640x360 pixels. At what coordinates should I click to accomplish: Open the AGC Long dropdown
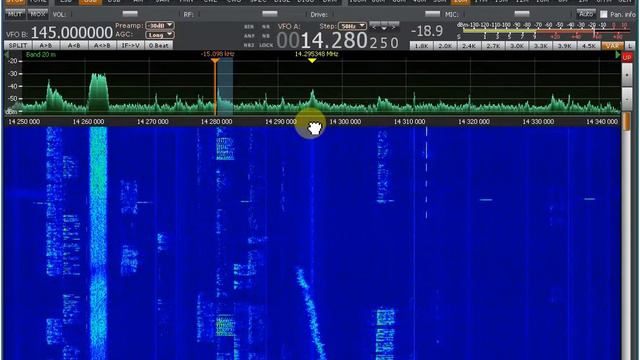point(160,35)
